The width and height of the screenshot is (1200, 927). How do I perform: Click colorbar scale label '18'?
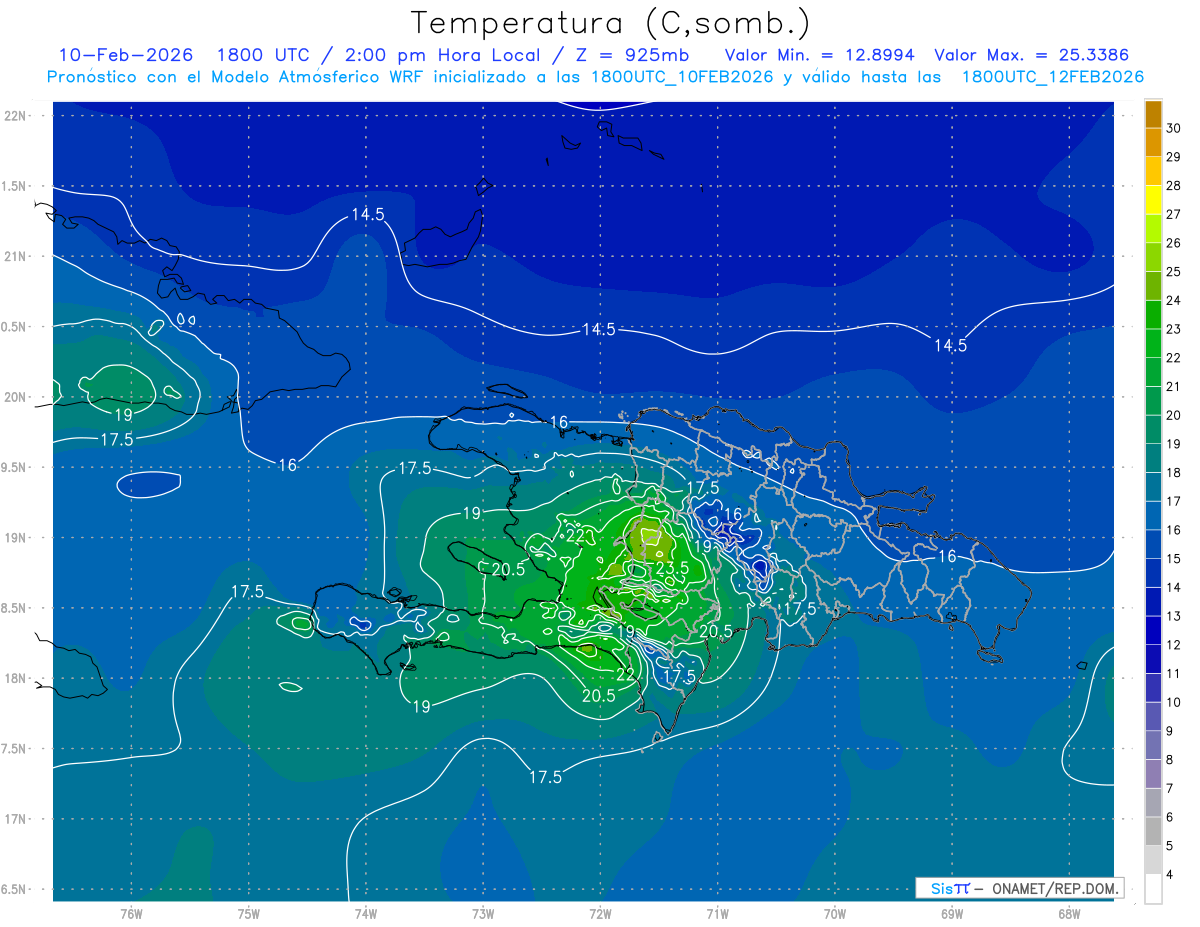pyautogui.click(x=1174, y=472)
